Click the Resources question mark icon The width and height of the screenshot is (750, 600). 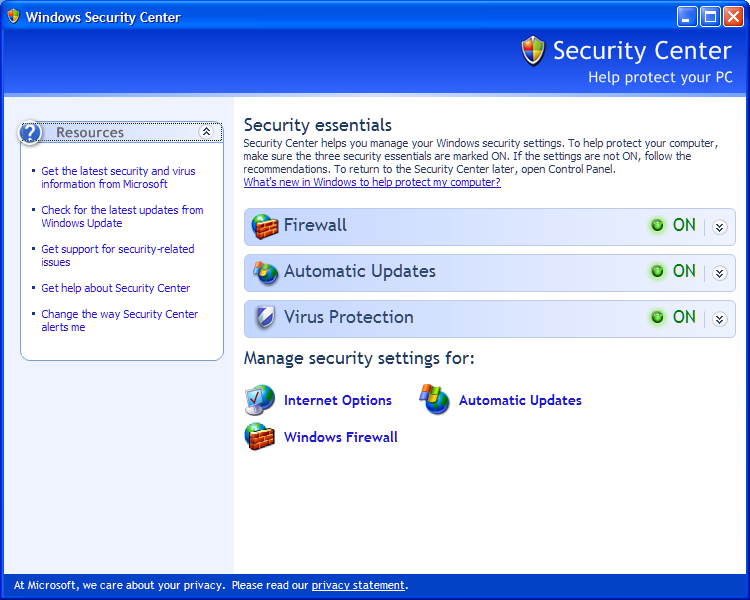click(30, 133)
